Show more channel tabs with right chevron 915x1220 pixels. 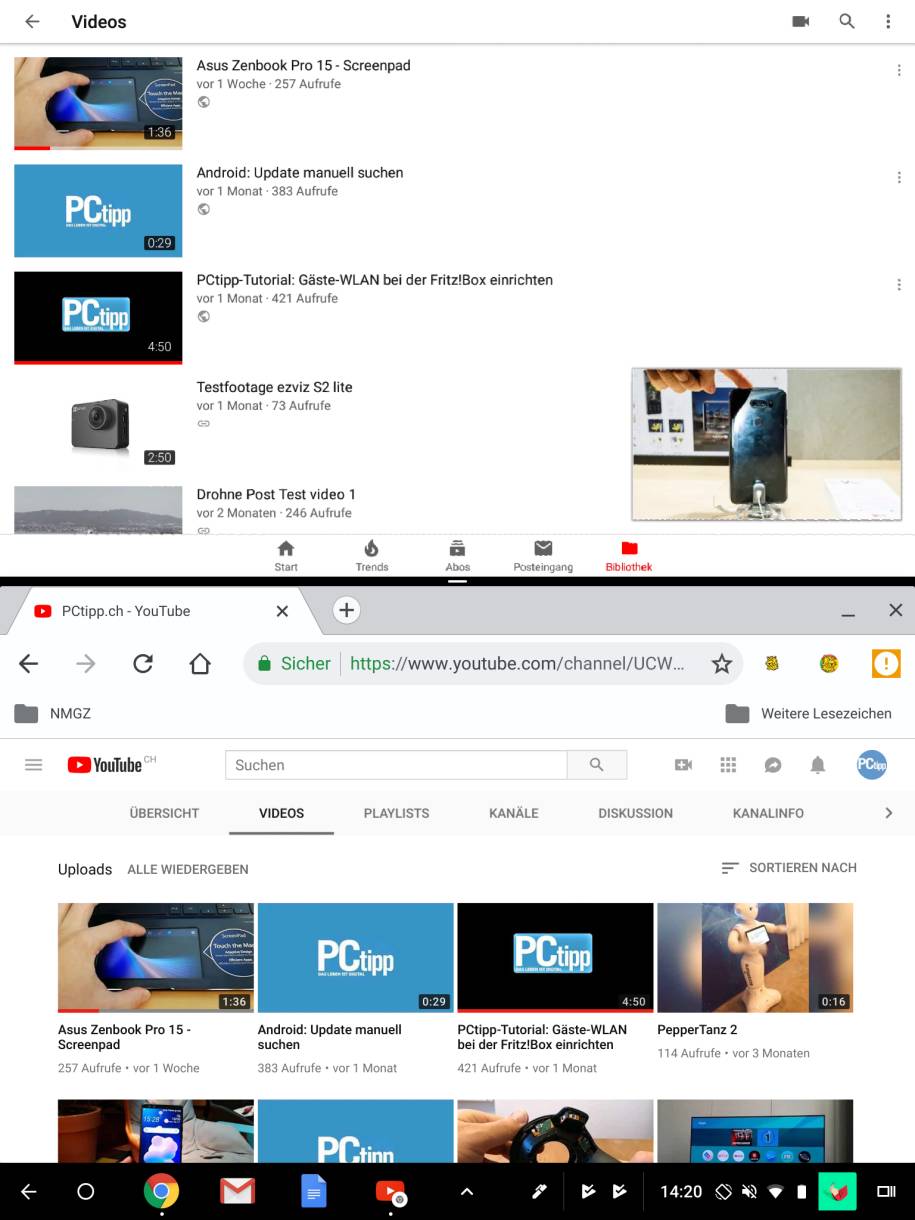pyautogui.click(x=888, y=813)
